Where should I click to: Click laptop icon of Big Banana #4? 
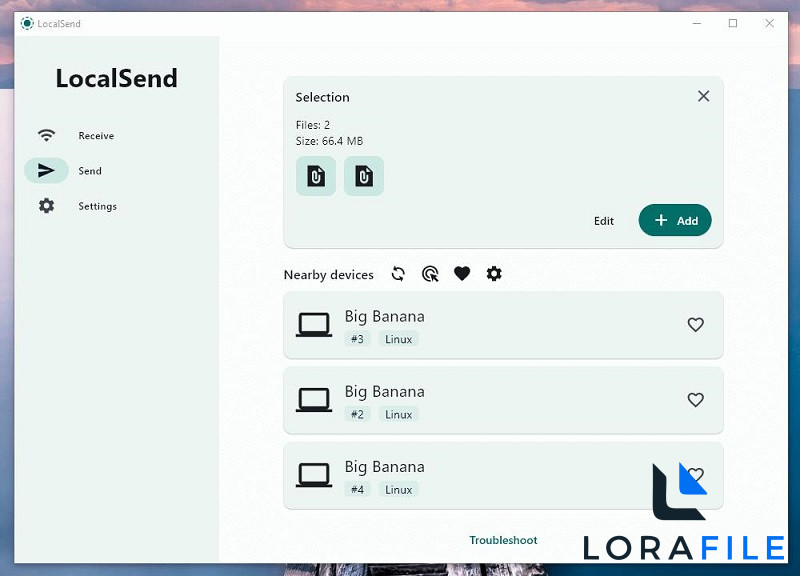314,475
